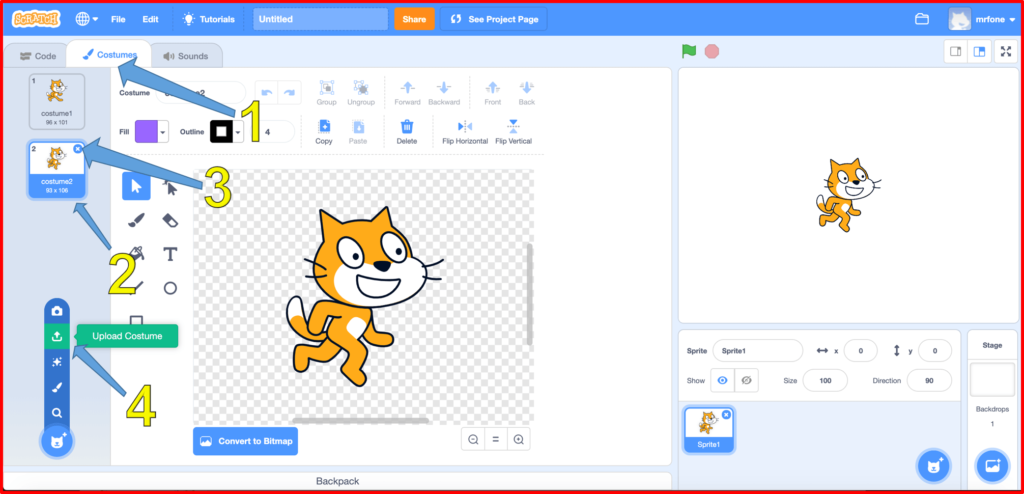This screenshot has width=1024, height=494.
Task: Click the Delete trash icon
Action: coord(407,131)
